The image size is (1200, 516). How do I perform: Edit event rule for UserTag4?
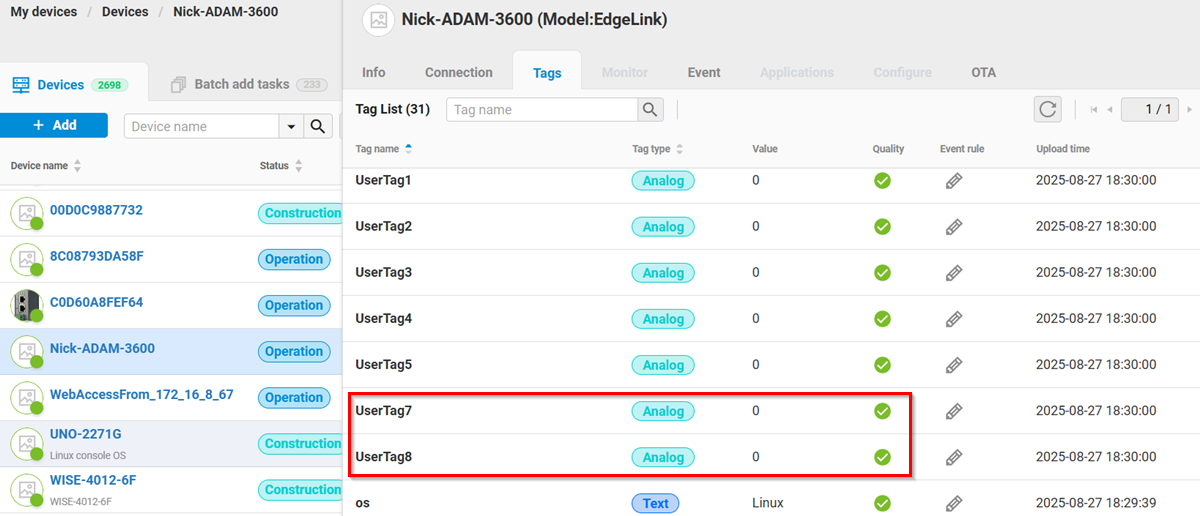pos(954,319)
